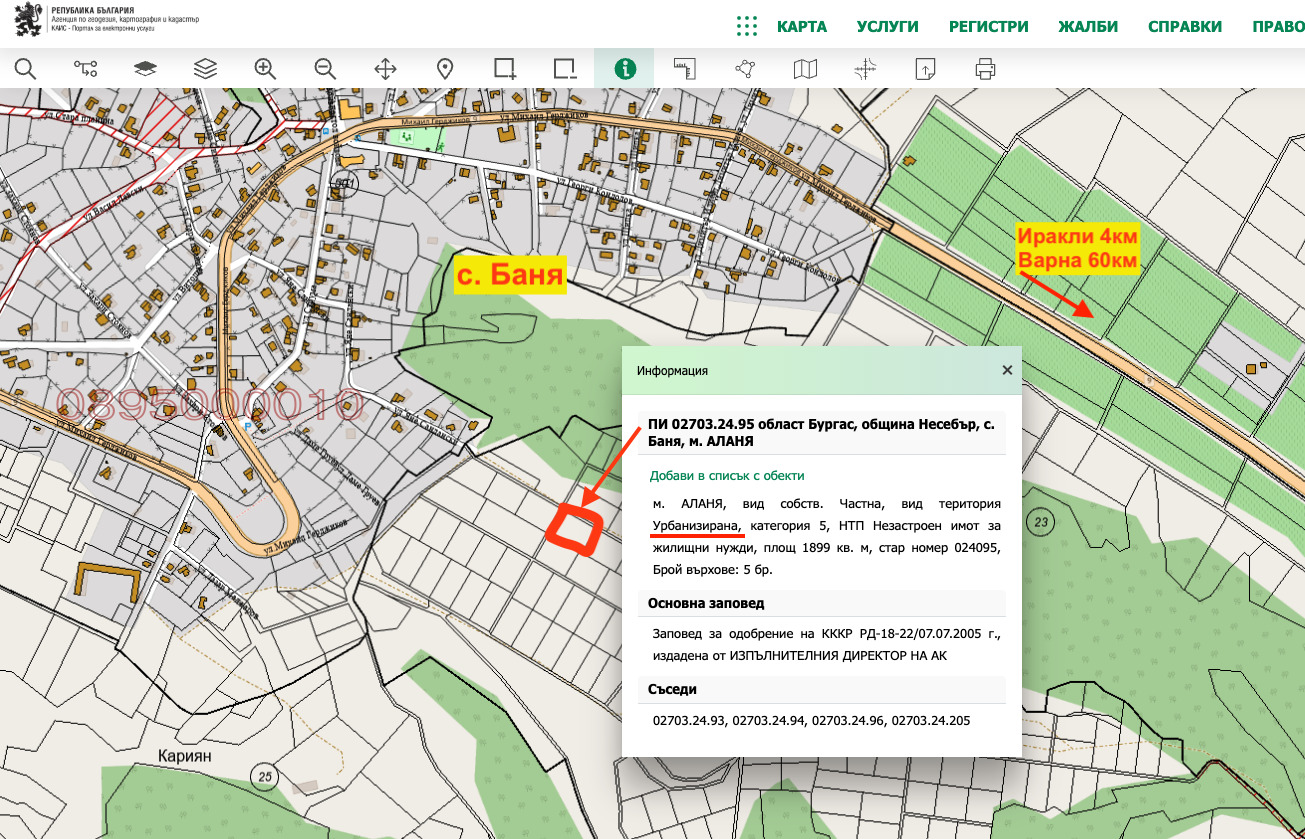Open the РЕГИСТРИ menu
The height and width of the screenshot is (839, 1305).
[989, 27]
